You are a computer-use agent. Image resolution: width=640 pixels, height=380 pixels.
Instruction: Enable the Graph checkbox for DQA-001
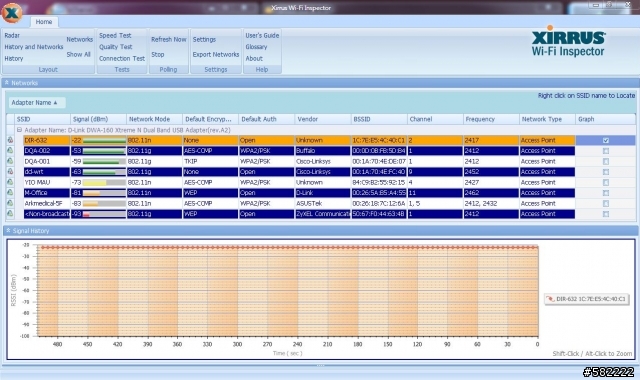click(606, 162)
